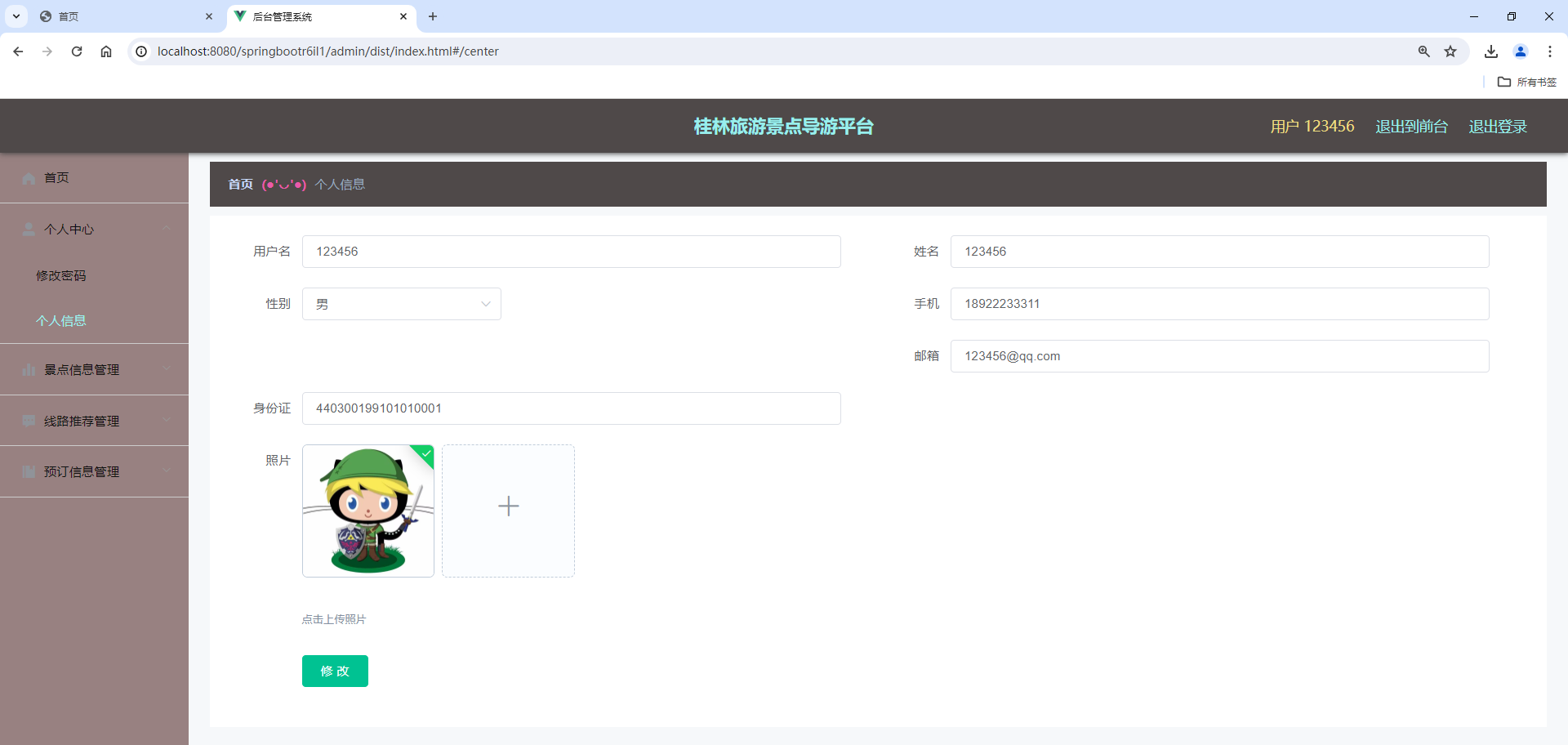Click the site info icon in address bar
Viewport: 1568px width, 745px height.
pos(140,51)
